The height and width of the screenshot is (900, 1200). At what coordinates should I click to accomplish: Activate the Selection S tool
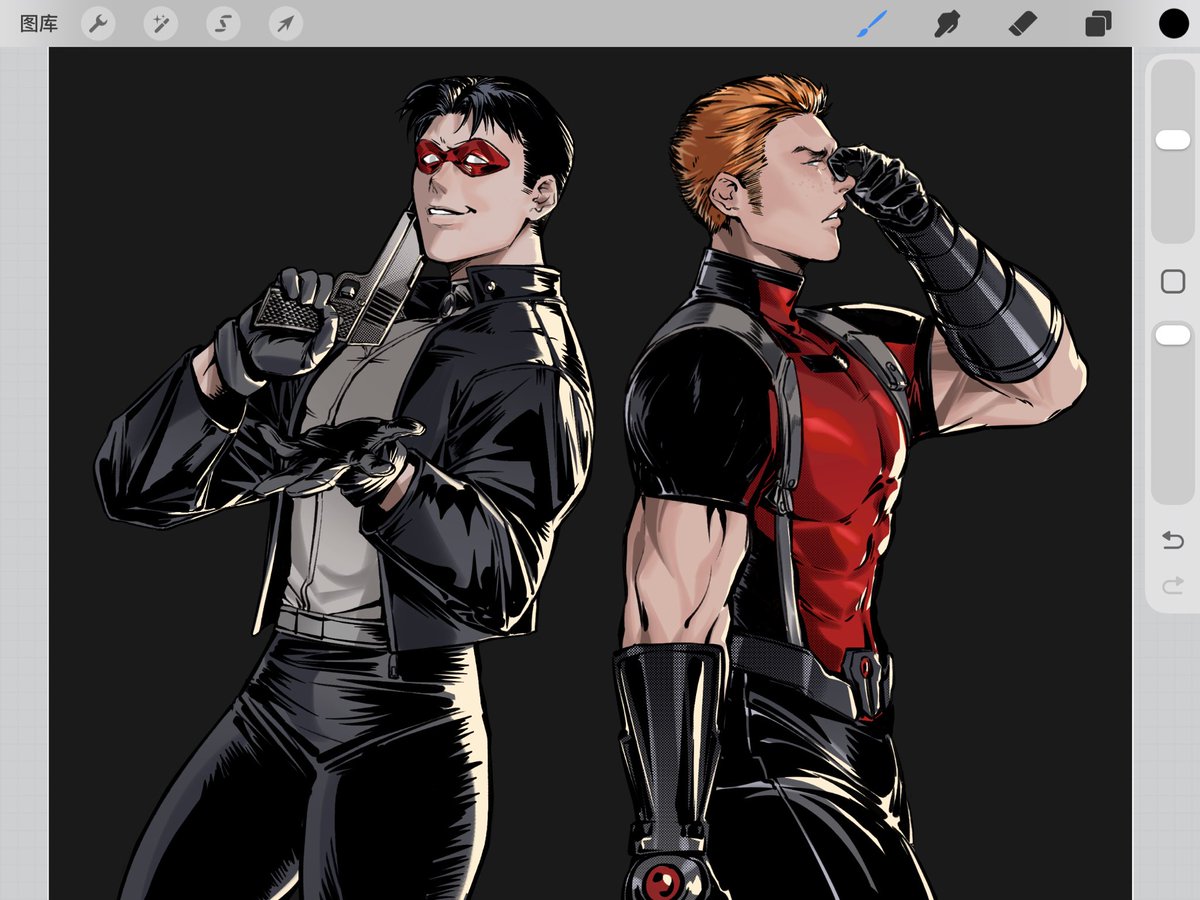223,23
